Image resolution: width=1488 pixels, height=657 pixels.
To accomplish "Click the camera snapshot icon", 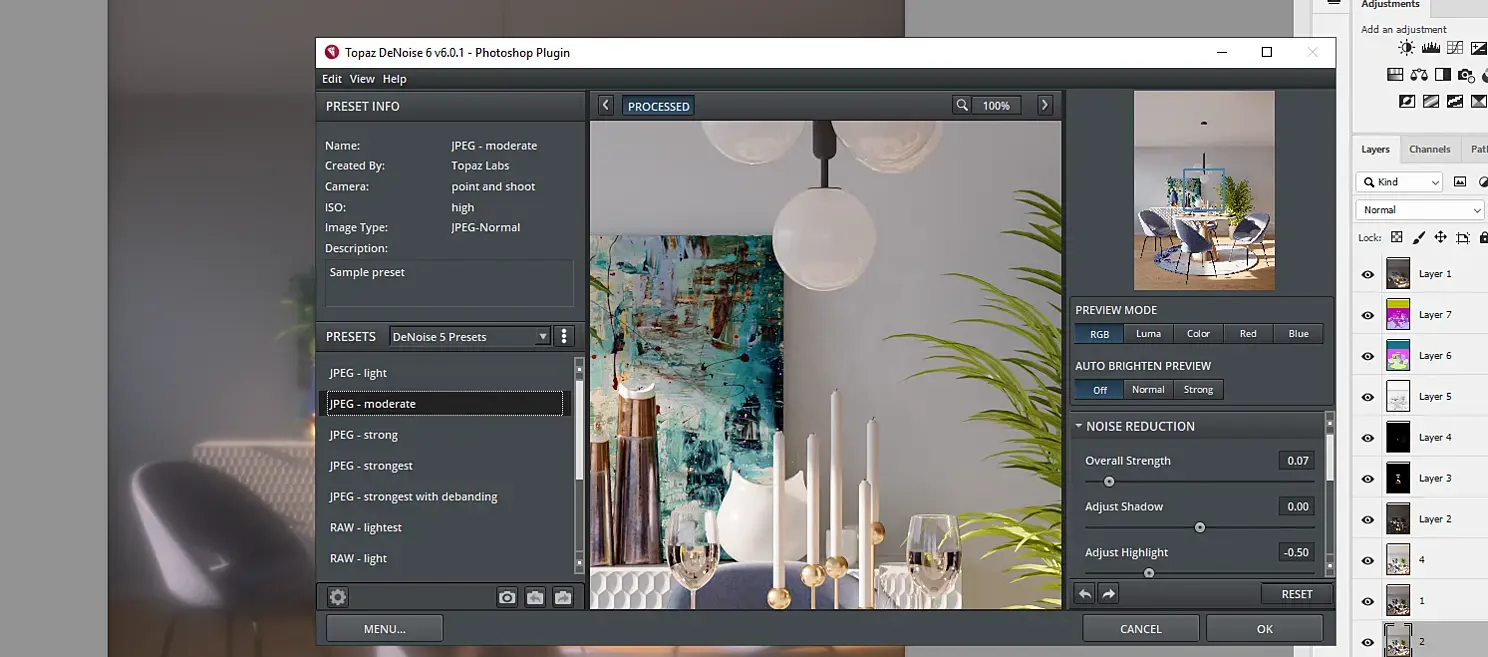I will point(507,597).
